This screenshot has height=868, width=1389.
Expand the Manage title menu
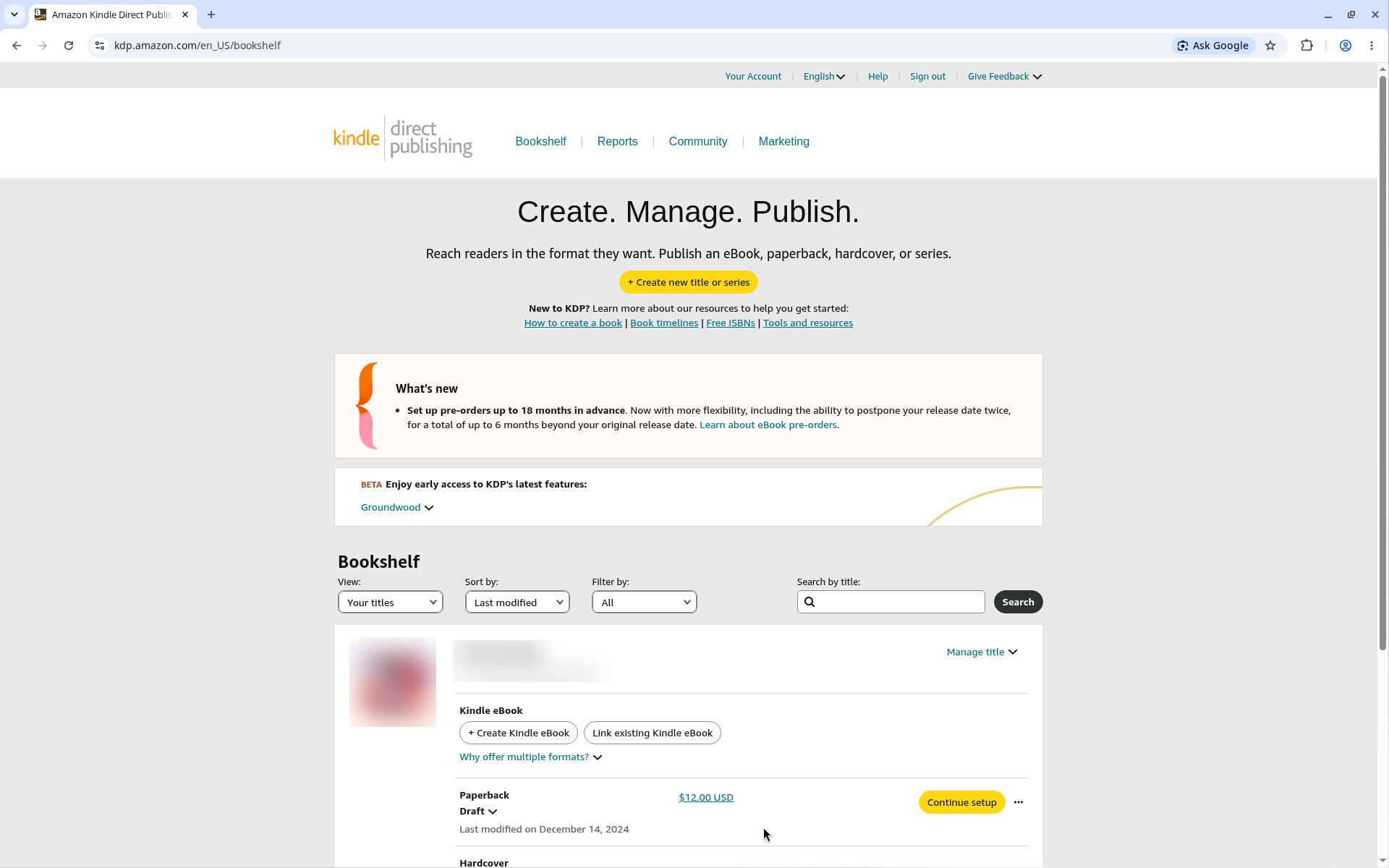982,652
